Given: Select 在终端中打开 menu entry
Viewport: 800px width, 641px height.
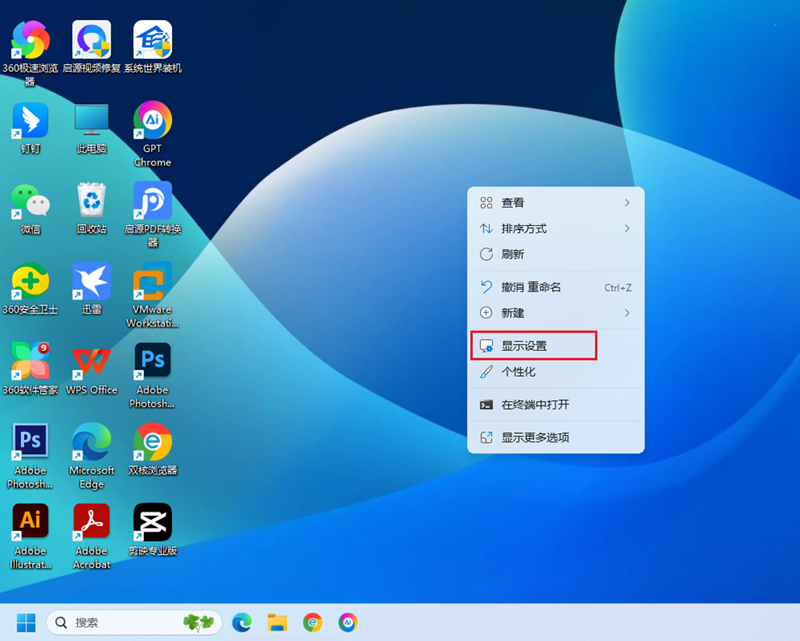Looking at the screenshot, I should 556,405.
